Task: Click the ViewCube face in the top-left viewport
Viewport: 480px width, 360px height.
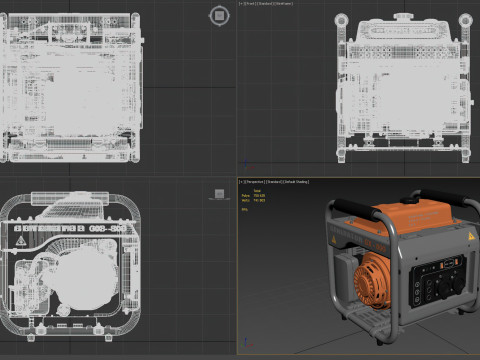Action: [219, 15]
